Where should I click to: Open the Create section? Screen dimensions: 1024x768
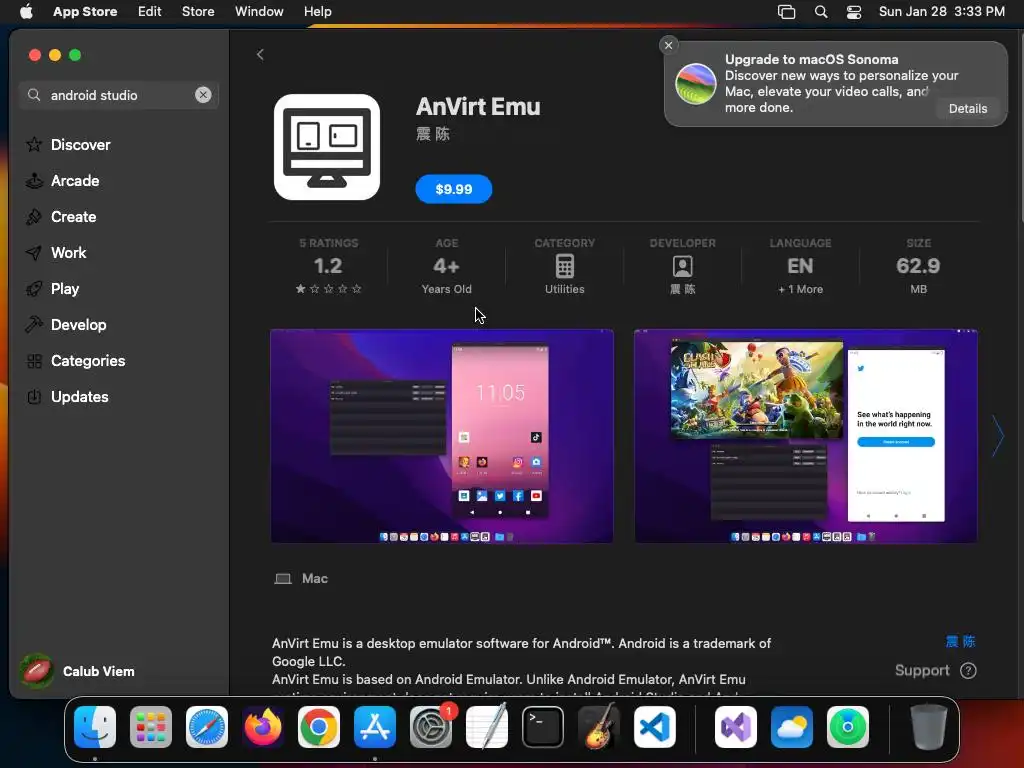[73, 217]
